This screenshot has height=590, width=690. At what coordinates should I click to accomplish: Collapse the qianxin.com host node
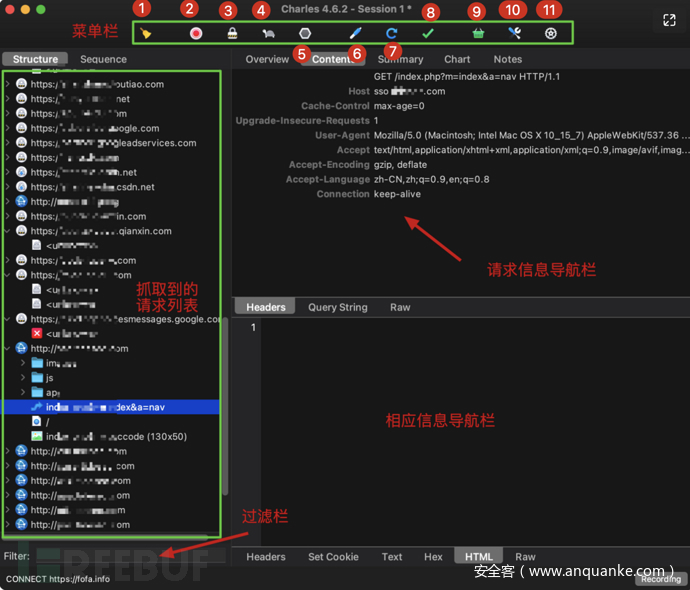pos(8,231)
